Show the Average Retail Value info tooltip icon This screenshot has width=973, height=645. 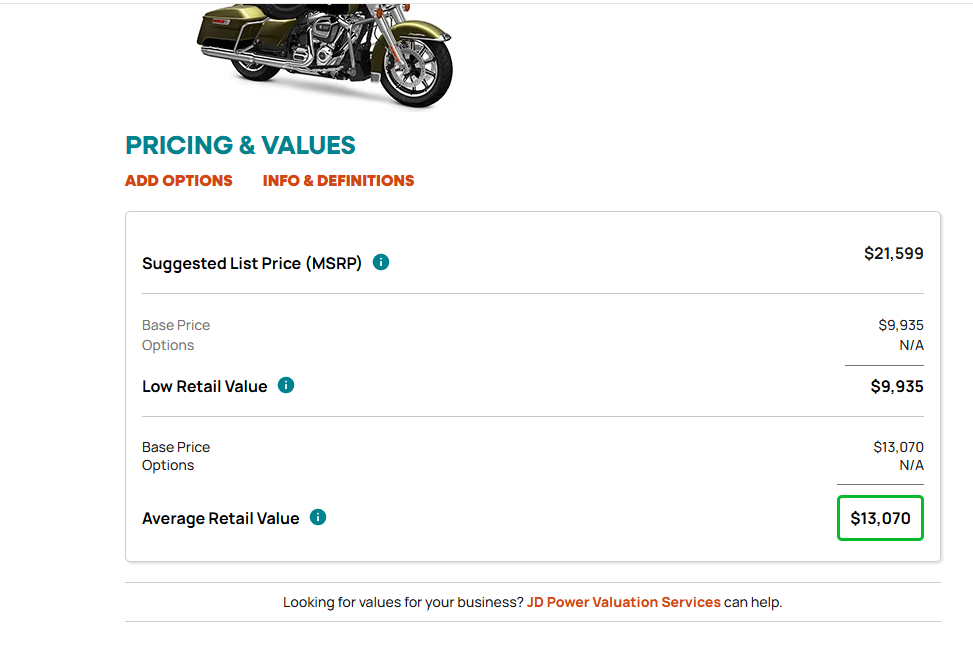pos(318,517)
